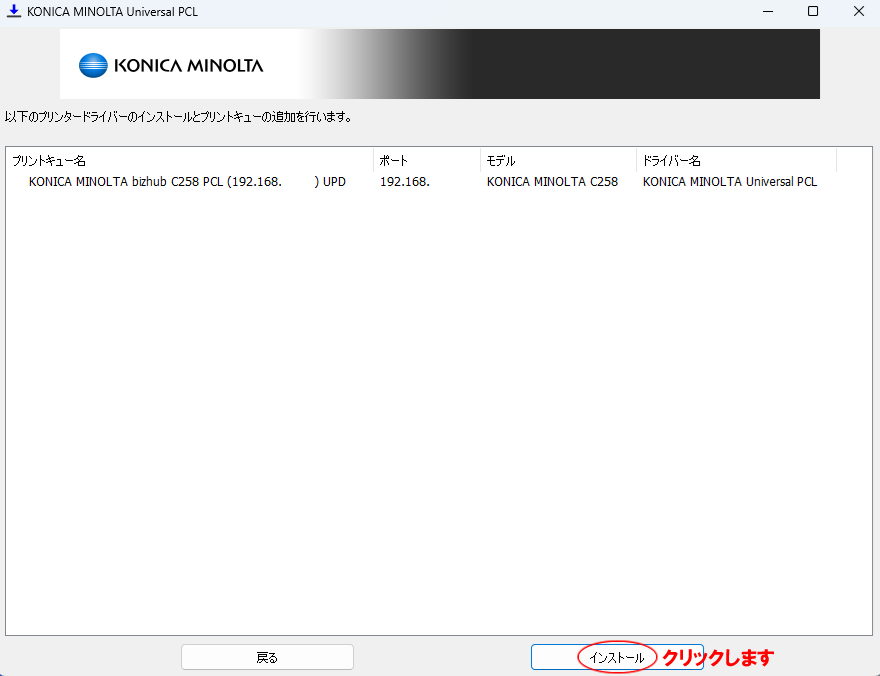Viewport: 880px width, 676px height.
Task: Click the KONICA MINOLTA Universal PCL driver cell
Action: pos(730,182)
